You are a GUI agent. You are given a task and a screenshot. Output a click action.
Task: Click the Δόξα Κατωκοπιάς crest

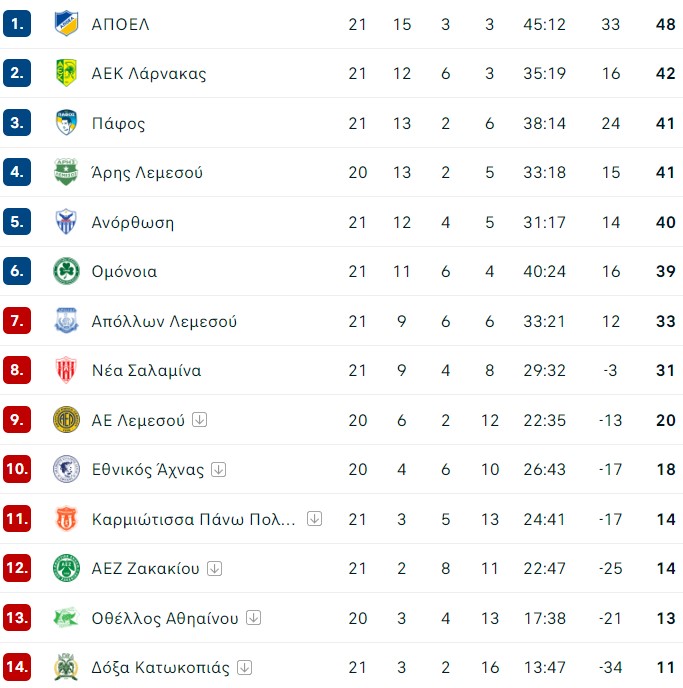(x=66, y=667)
